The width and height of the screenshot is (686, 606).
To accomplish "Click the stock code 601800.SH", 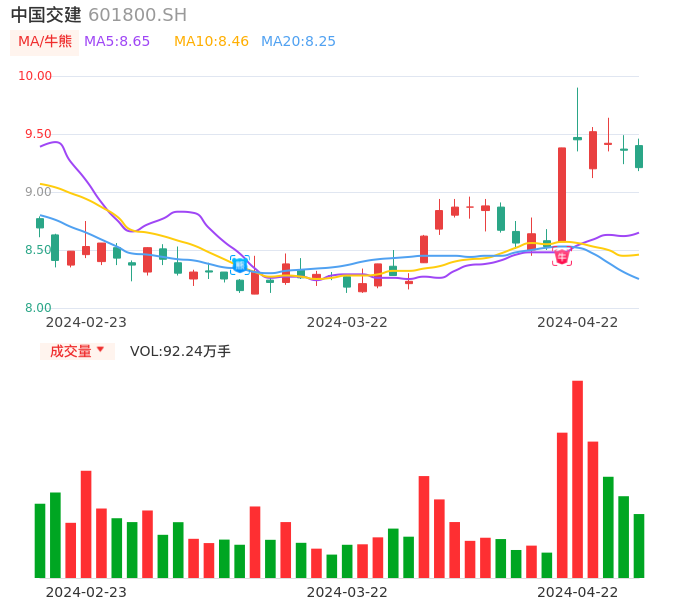I will (x=138, y=15).
